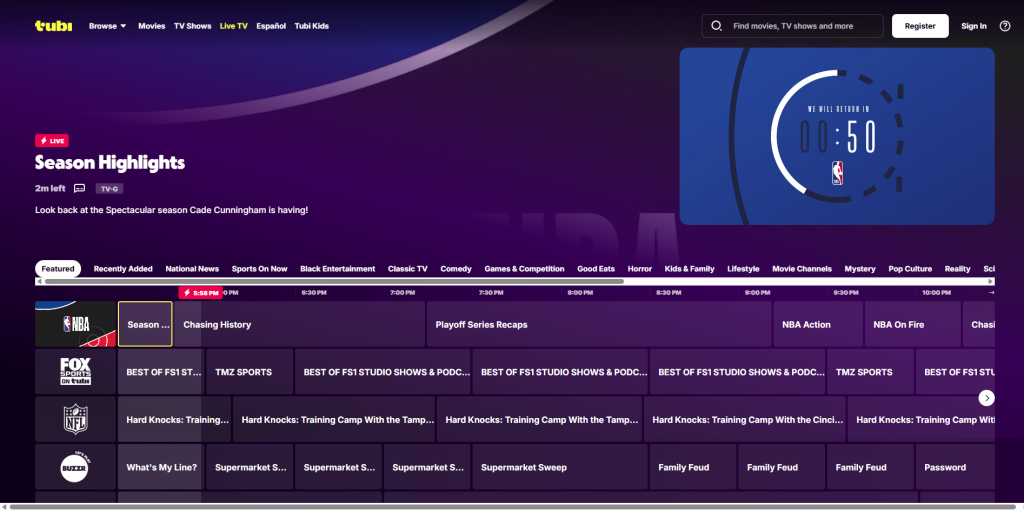The width and height of the screenshot is (1024, 511).
Task: Open Live TV navigation item
Action: pyautogui.click(x=234, y=26)
